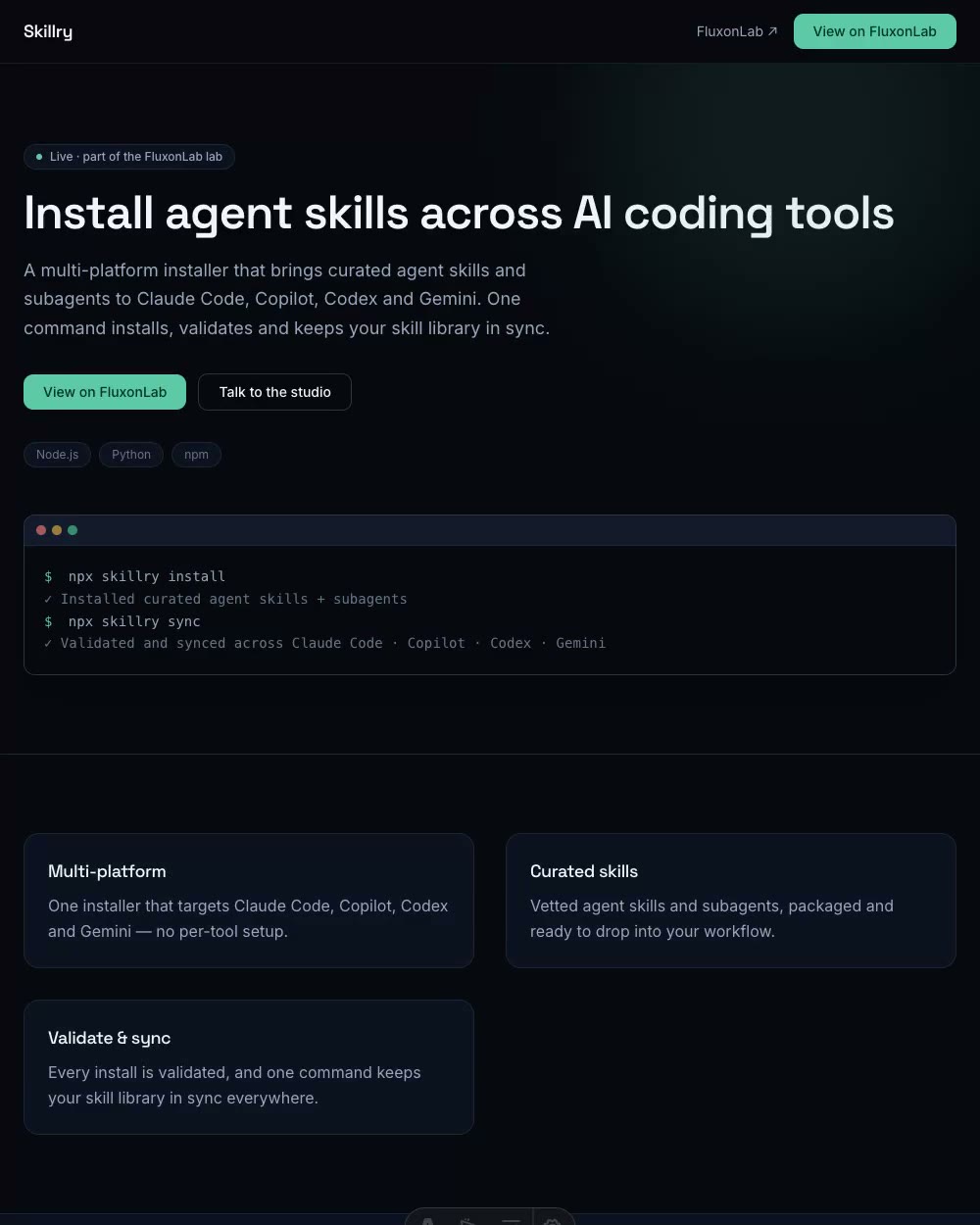The height and width of the screenshot is (1225, 980).
Task: Click the Validated and synced output line
Action: tap(325, 643)
